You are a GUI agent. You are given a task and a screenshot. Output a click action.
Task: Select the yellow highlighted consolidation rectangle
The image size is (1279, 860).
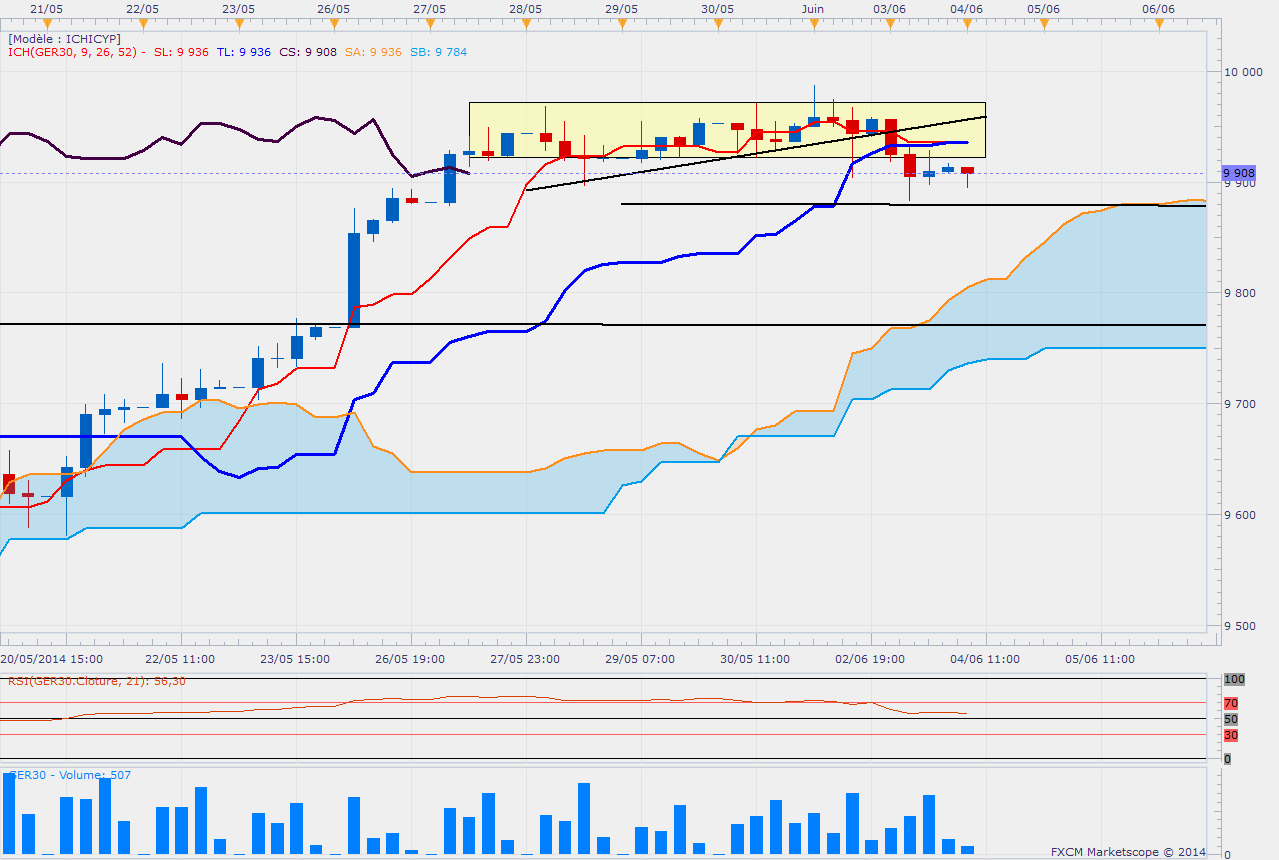[728, 130]
